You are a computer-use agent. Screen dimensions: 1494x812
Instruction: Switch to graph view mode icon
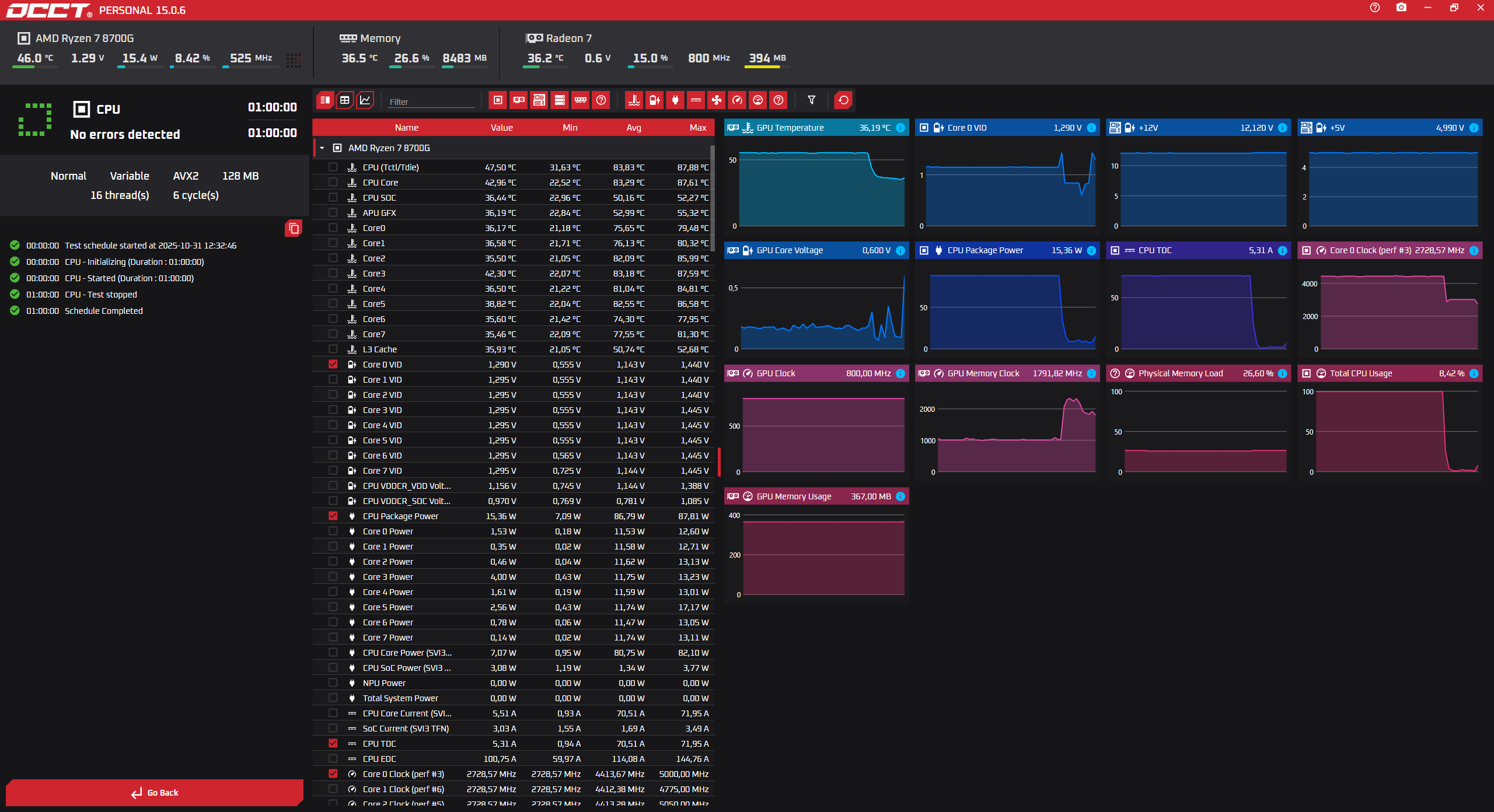(x=365, y=100)
